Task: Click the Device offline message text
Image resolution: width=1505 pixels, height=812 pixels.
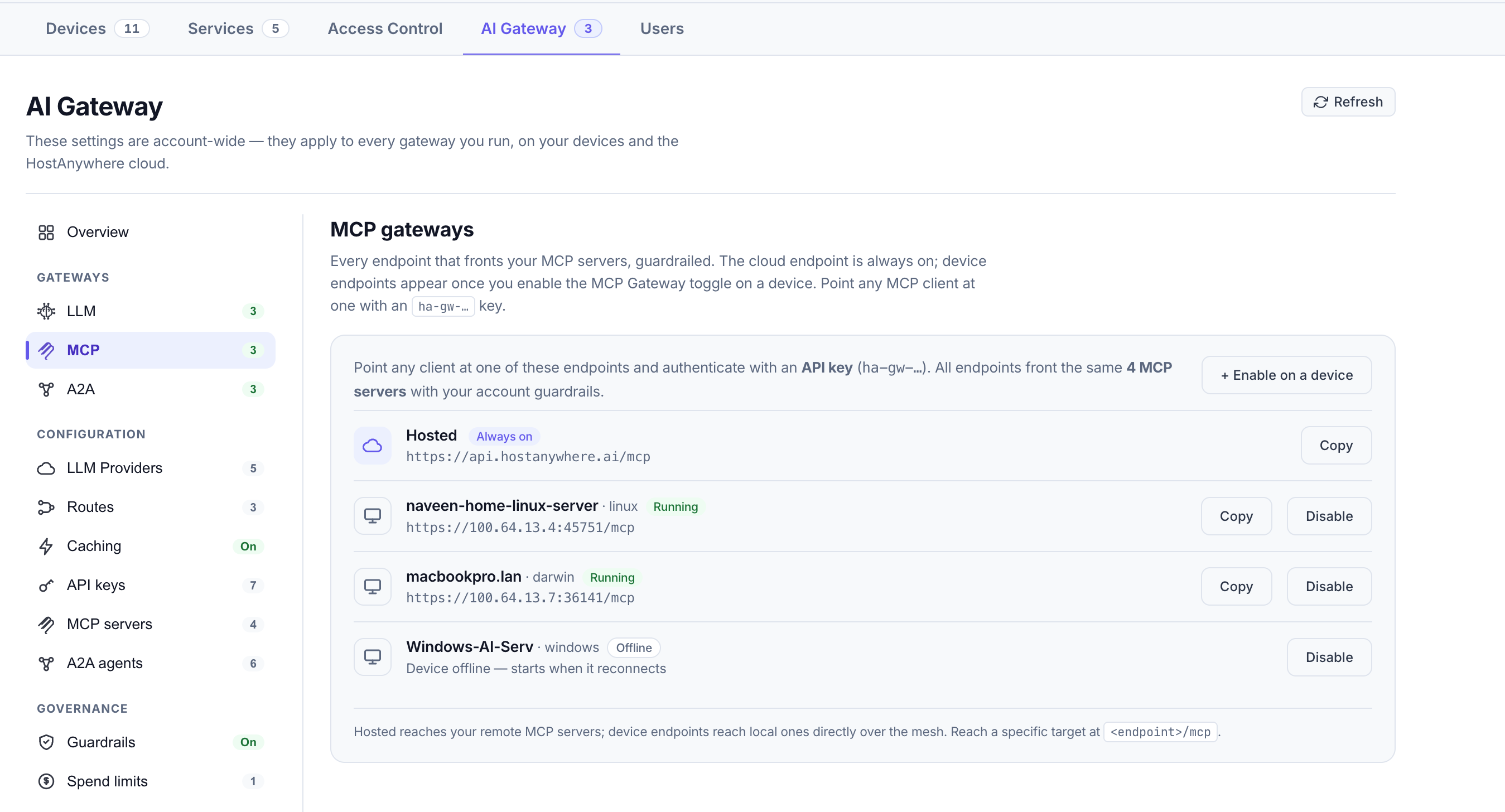Action: click(536, 669)
